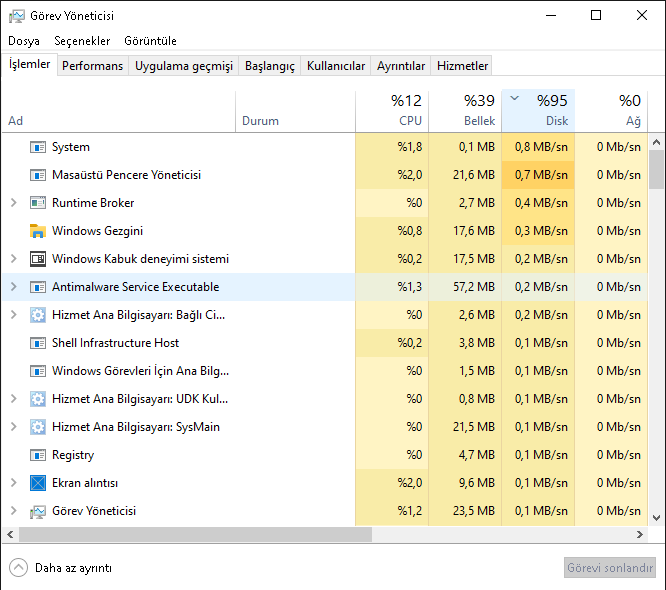Open the Seçenekler menu

pyautogui.click(x=82, y=41)
